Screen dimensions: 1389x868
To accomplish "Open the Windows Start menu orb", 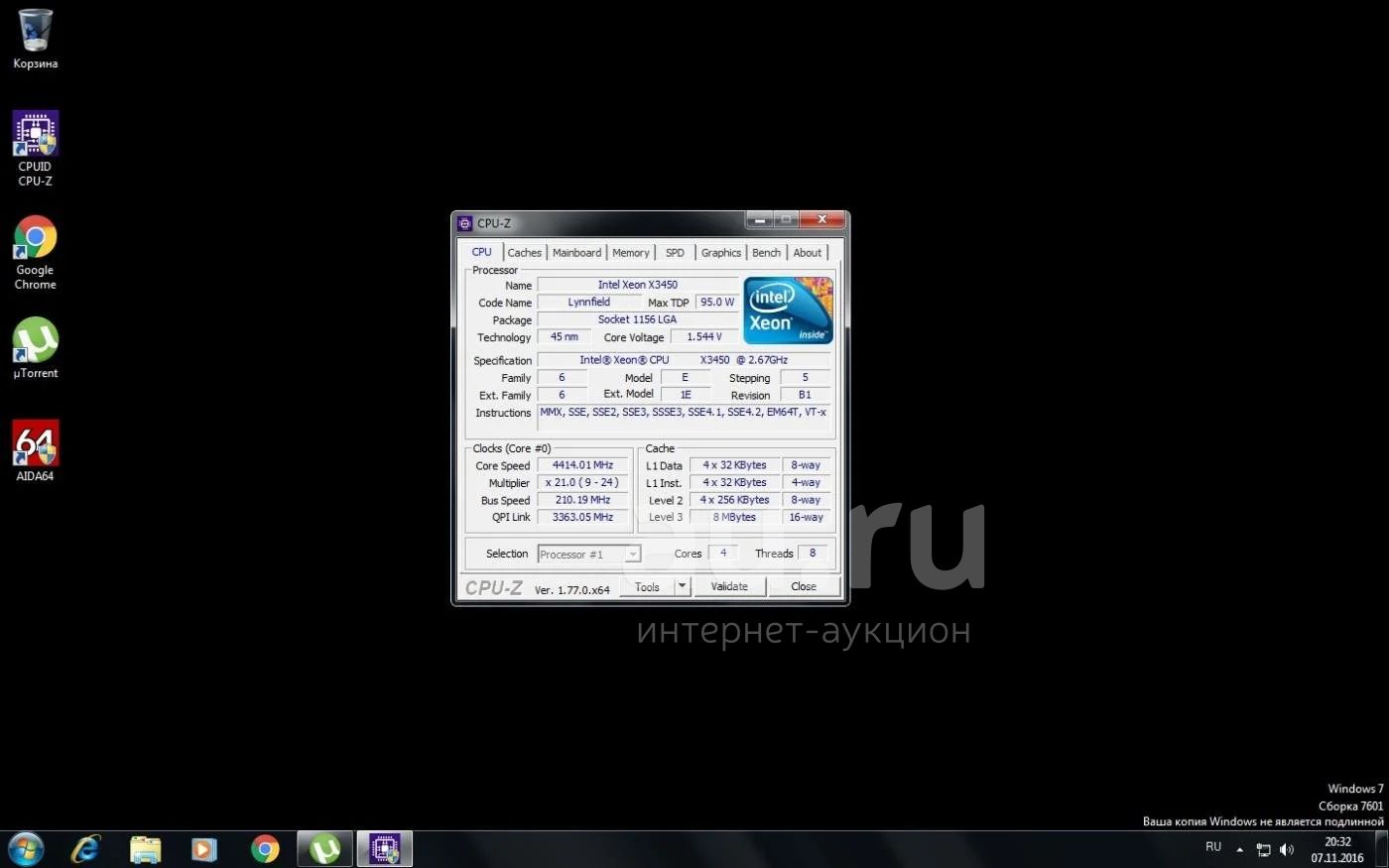I will click(x=25, y=849).
